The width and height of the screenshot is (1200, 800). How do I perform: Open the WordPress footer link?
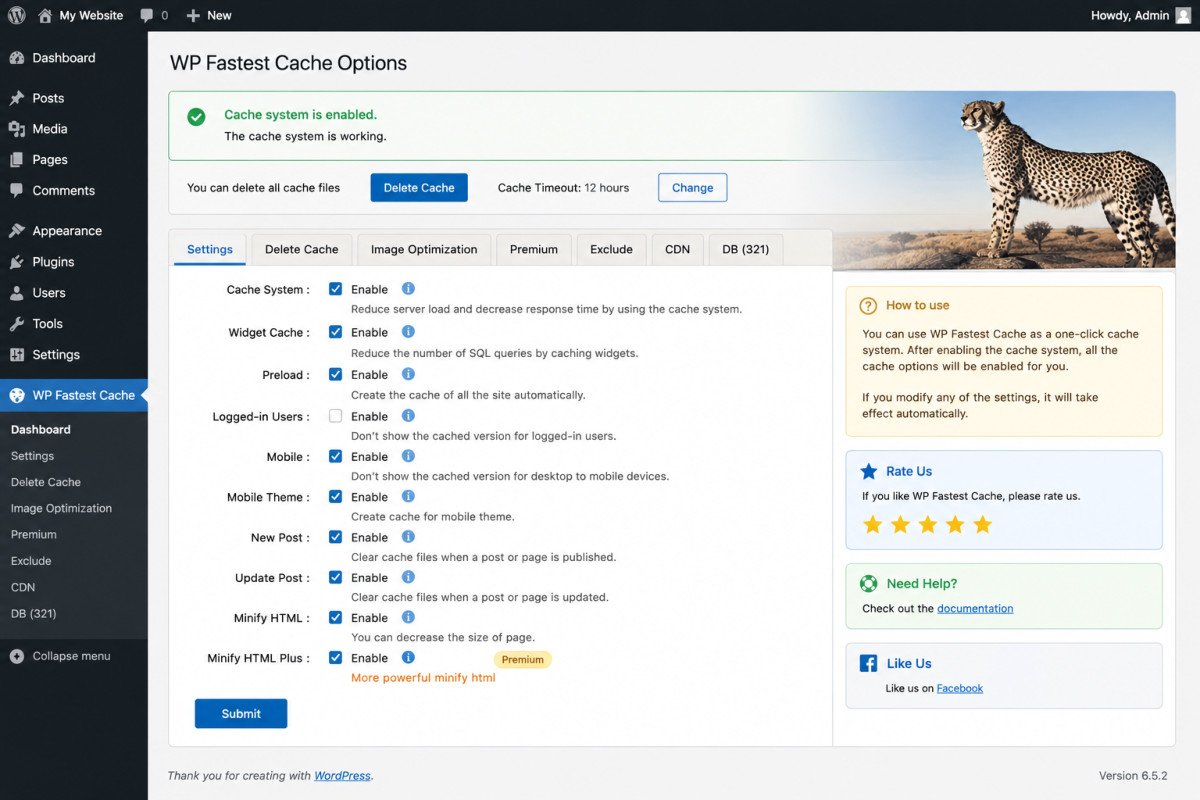click(x=342, y=775)
